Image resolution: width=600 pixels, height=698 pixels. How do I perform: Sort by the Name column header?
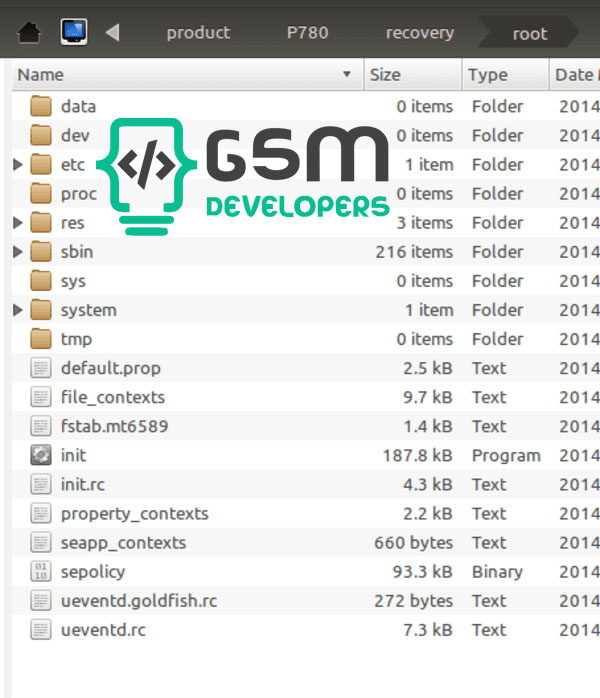(x=187, y=75)
